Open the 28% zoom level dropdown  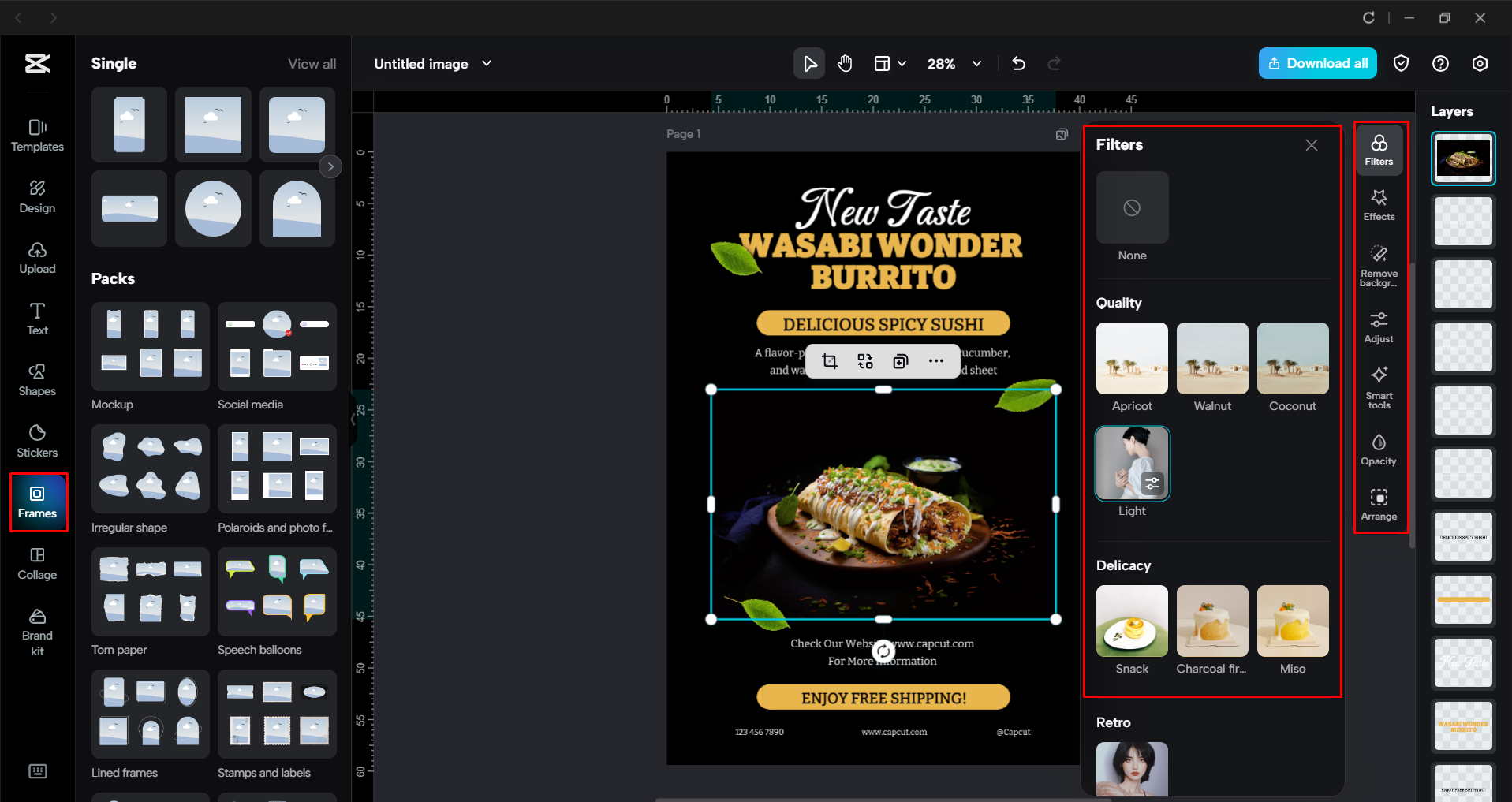(976, 63)
